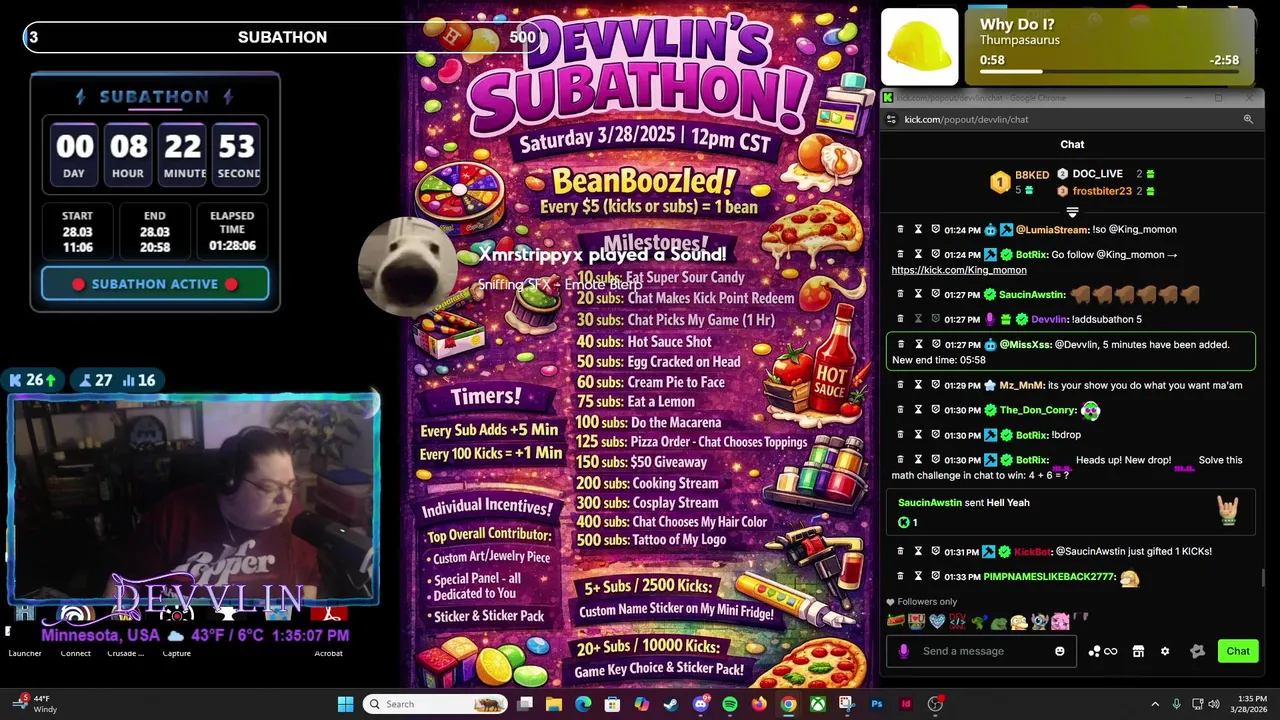Click the yellow hard hat album art
Screen dimensions: 1280x720
(x=920, y=47)
